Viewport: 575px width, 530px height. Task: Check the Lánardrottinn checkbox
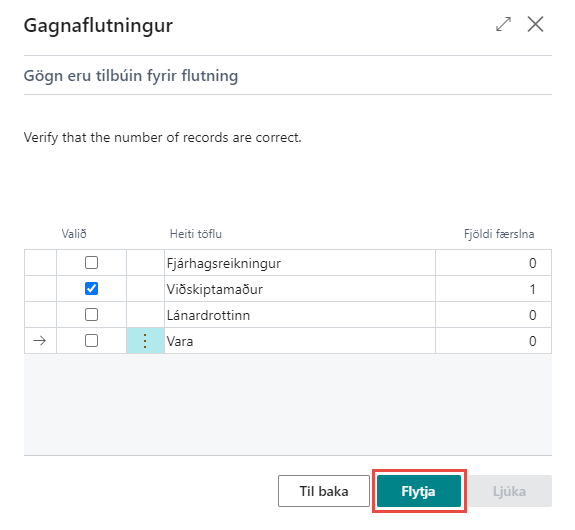coord(91,315)
